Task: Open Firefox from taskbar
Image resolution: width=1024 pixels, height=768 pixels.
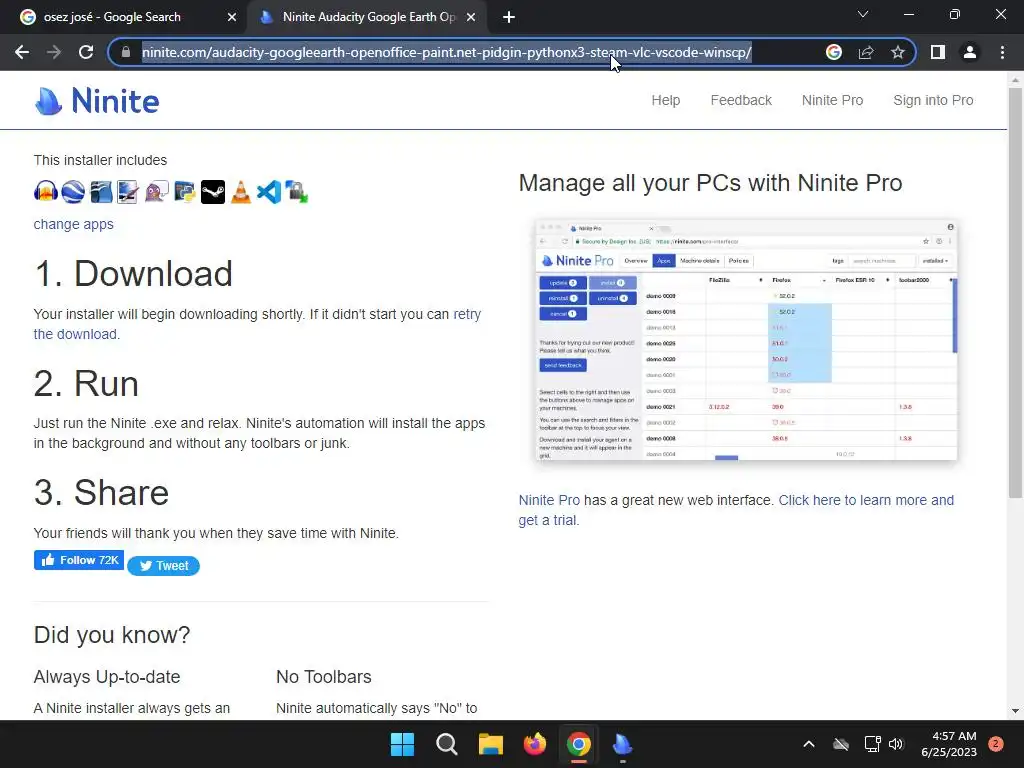Action: (535, 744)
